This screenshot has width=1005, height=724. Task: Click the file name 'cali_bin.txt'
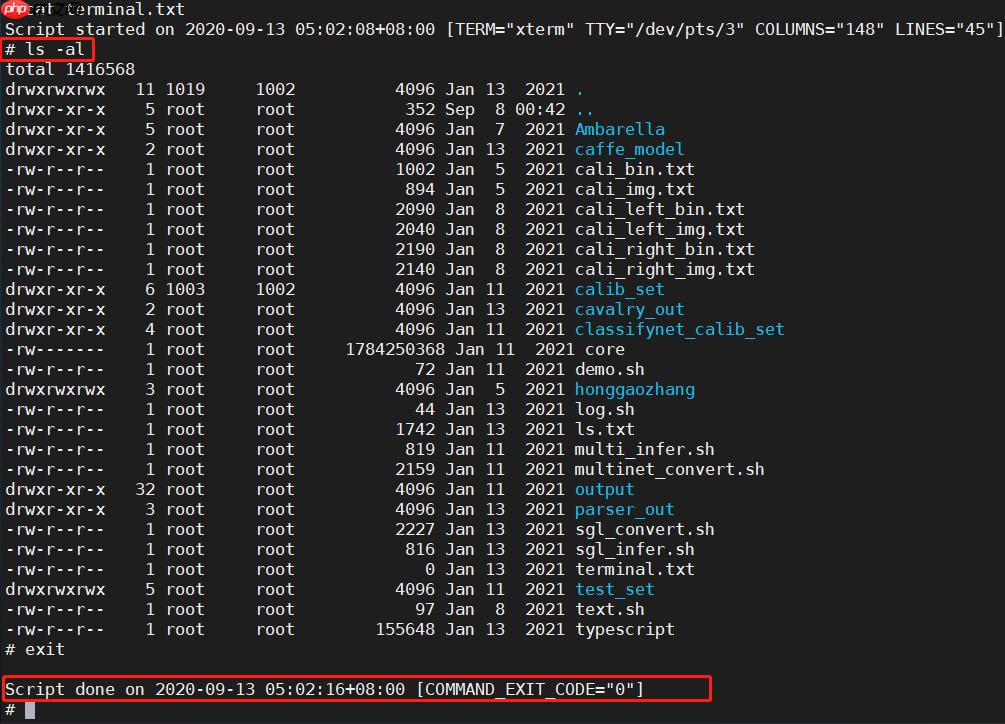coord(635,169)
